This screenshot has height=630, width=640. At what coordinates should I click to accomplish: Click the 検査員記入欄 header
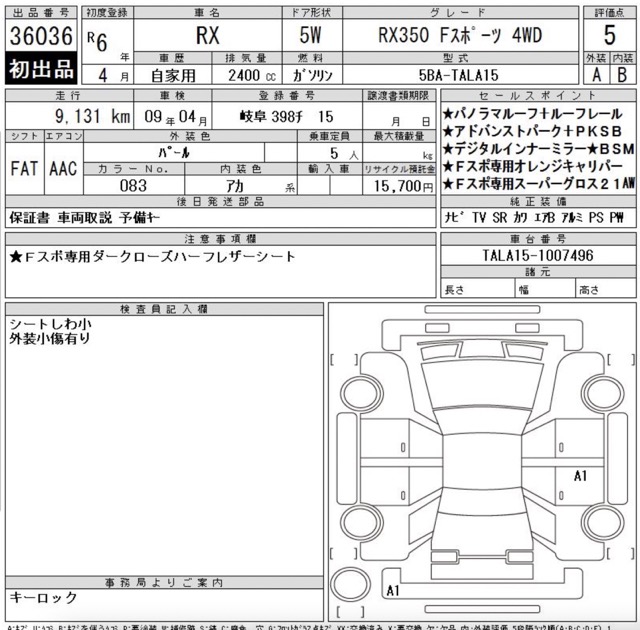pos(164,309)
